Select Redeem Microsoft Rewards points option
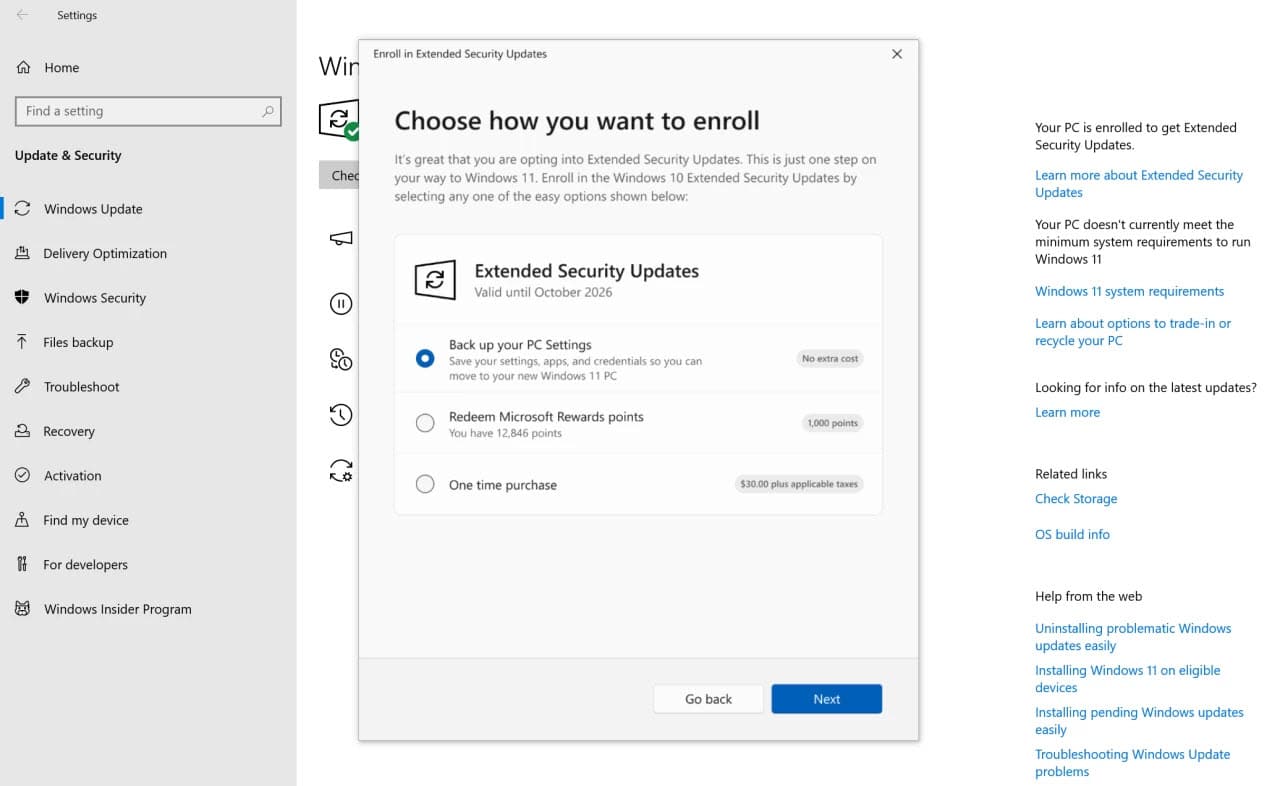This screenshot has height=786, width=1280. pos(425,423)
